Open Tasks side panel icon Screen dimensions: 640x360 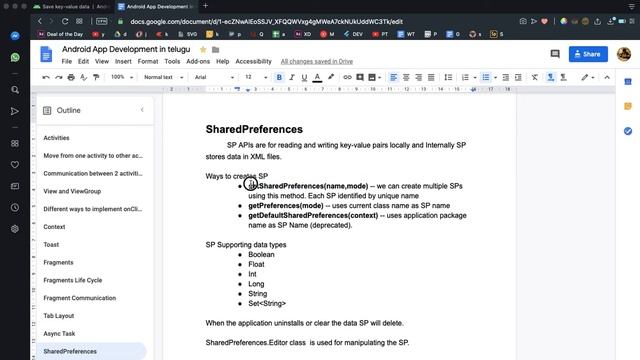[x=628, y=131]
